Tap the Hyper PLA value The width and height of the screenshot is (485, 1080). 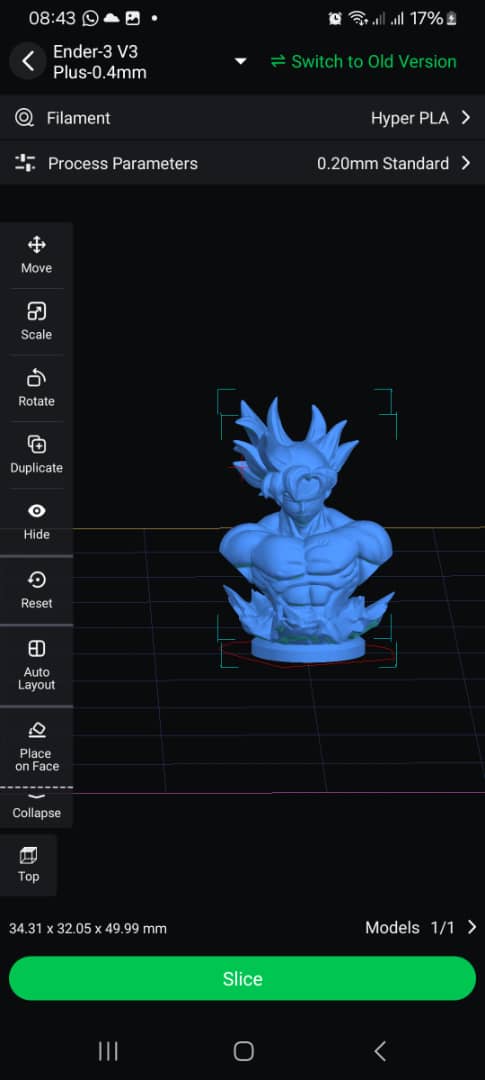[x=409, y=118]
